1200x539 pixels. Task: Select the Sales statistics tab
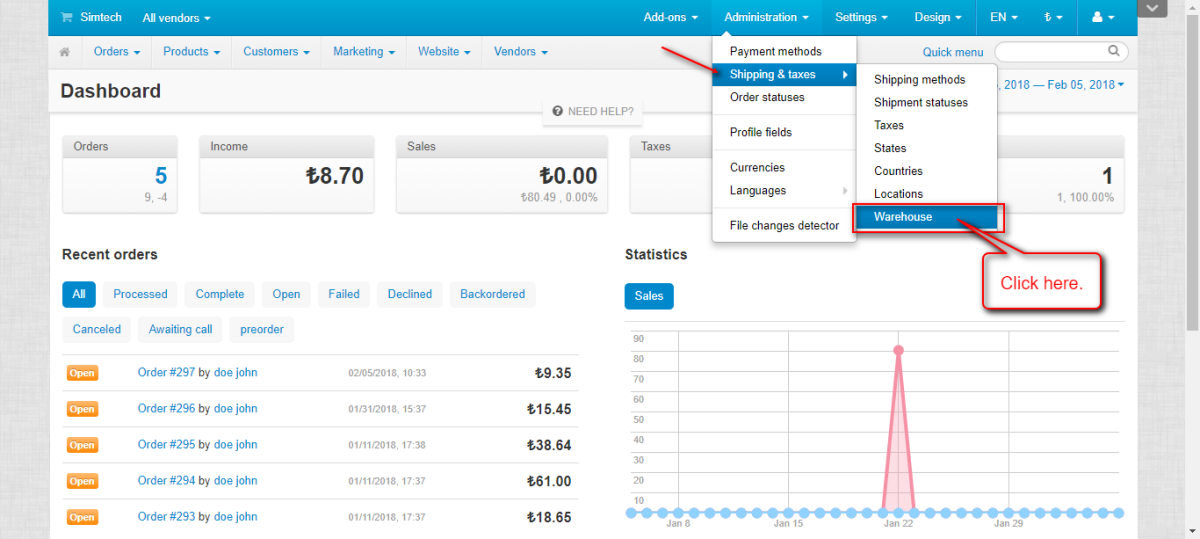[649, 296]
